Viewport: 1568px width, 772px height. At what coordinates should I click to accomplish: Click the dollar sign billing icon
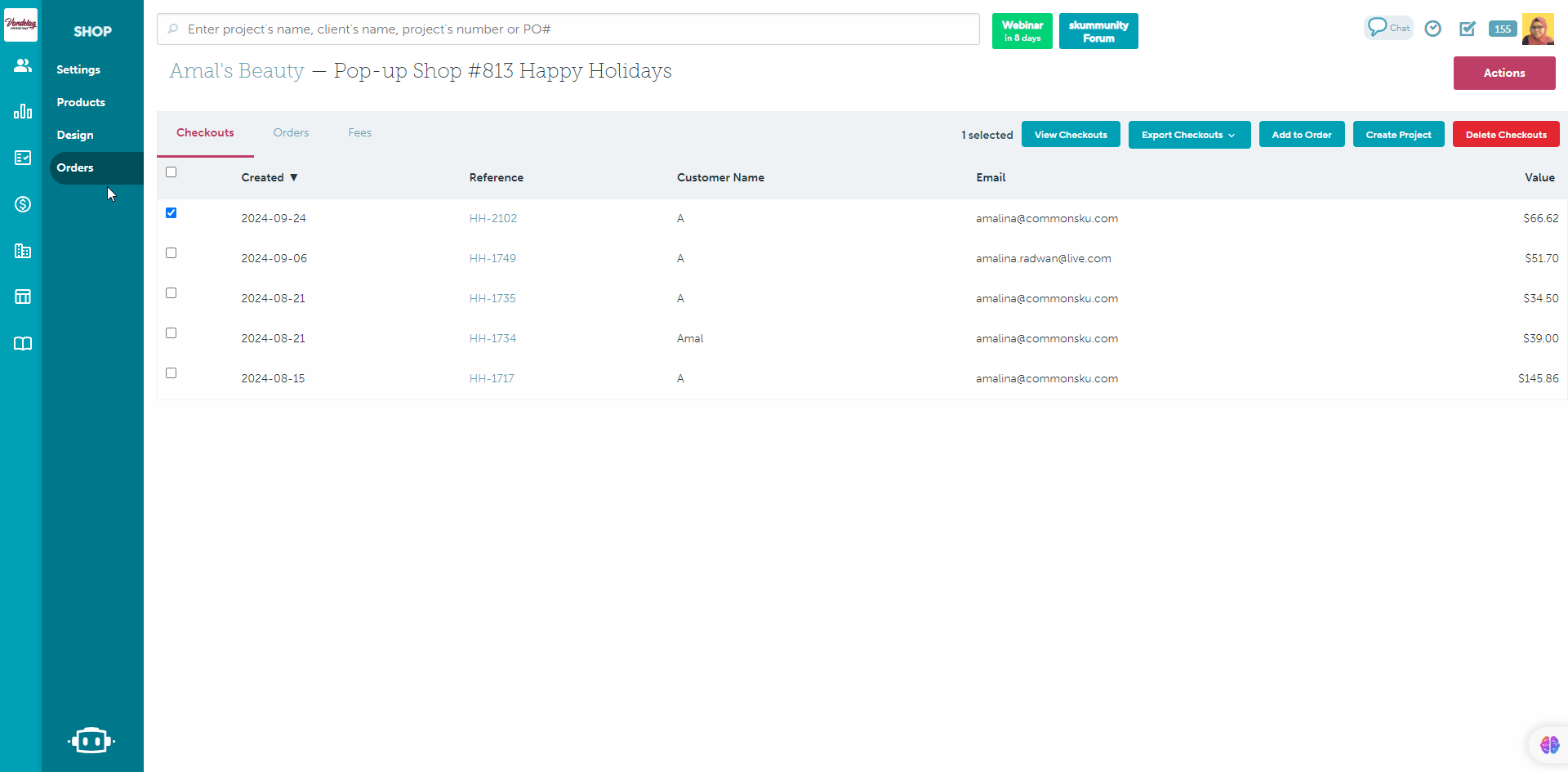pyautogui.click(x=23, y=204)
